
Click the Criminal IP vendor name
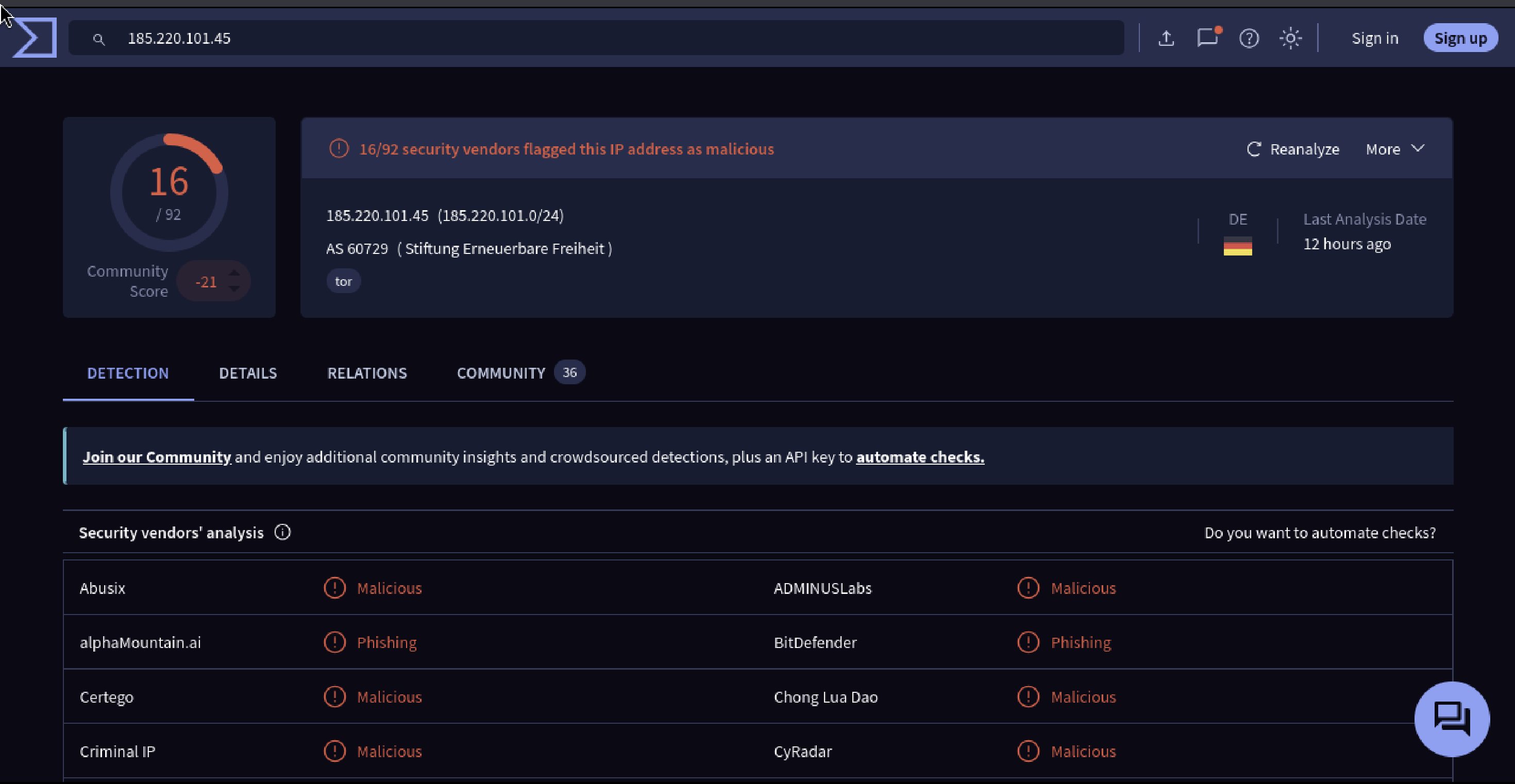[117, 752]
